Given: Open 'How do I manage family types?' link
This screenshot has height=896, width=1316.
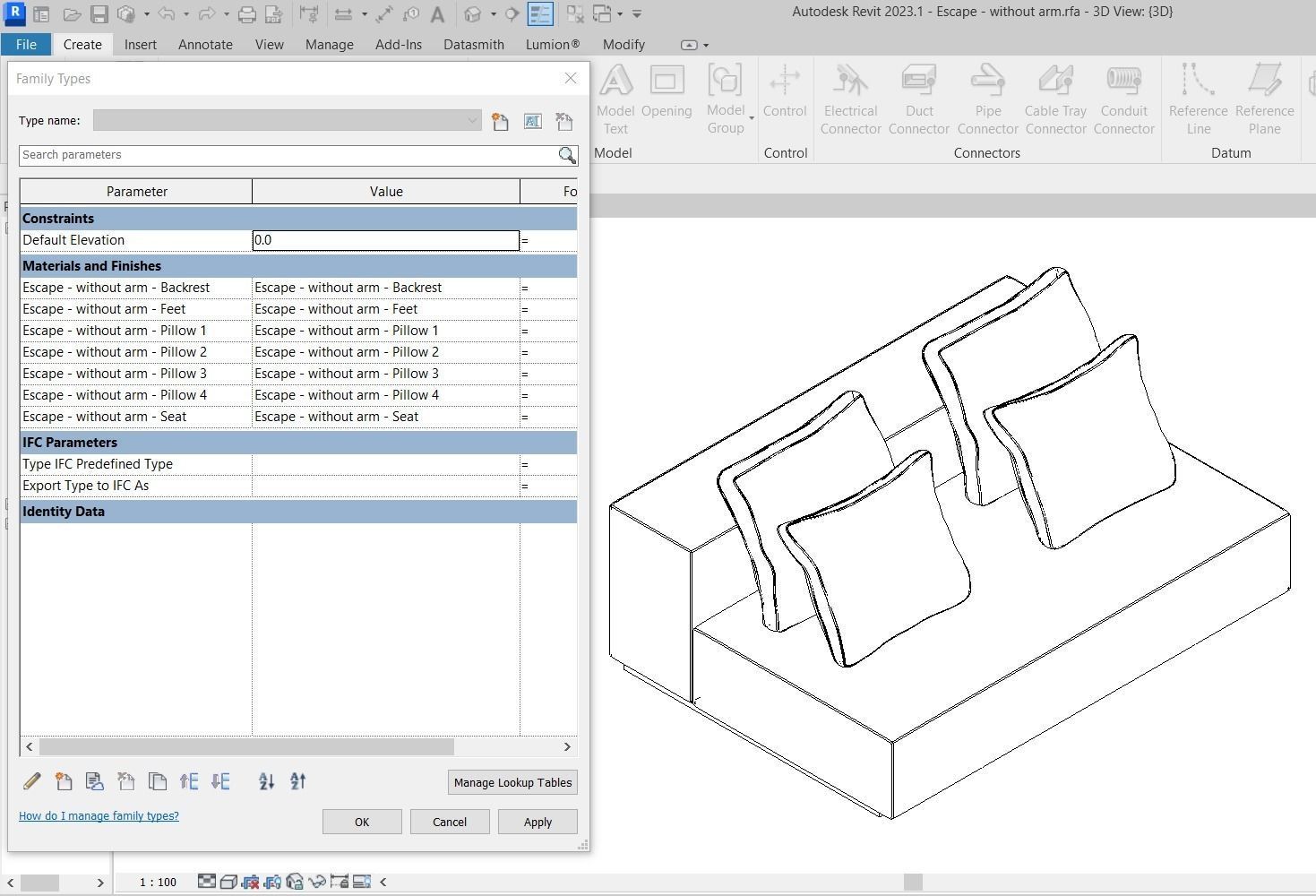Looking at the screenshot, I should 99,815.
